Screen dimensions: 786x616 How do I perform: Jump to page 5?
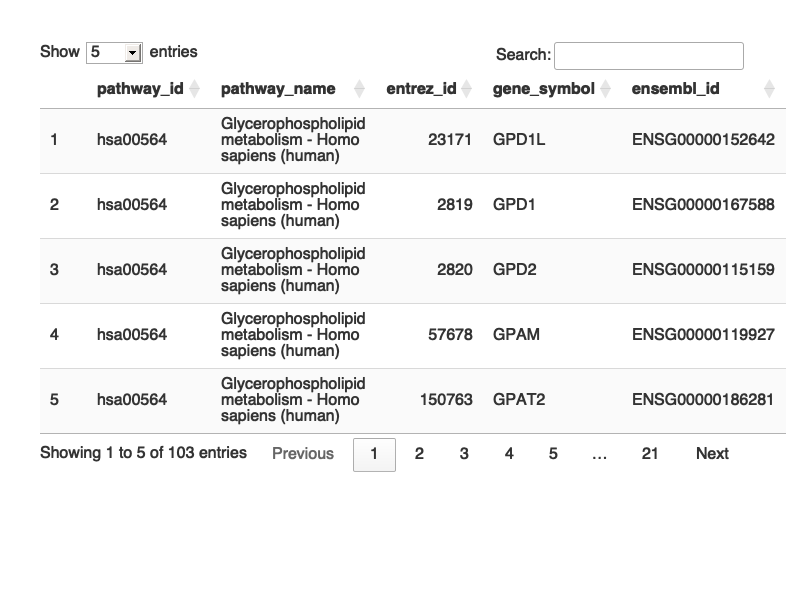[x=553, y=454]
